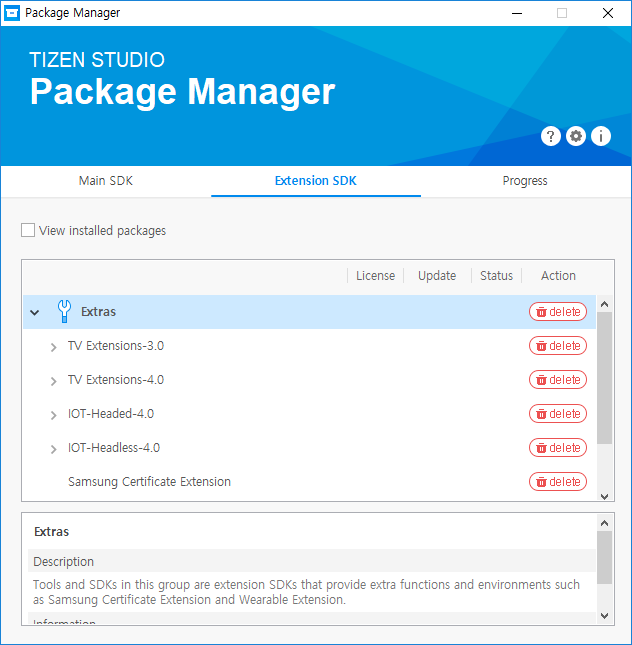632x645 pixels.
Task: Select Samsung Certificate Extension row
Action: click(149, 482)
